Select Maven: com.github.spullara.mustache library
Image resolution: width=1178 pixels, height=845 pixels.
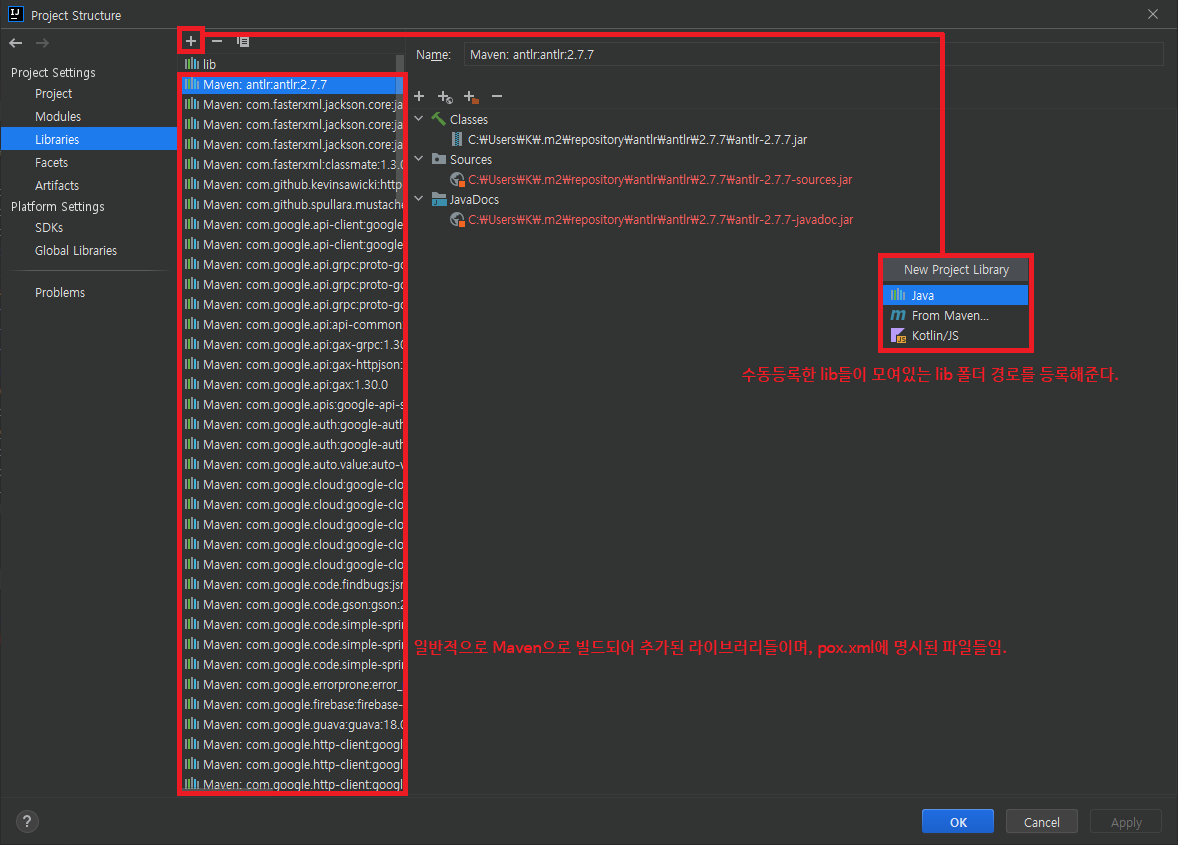291,204
